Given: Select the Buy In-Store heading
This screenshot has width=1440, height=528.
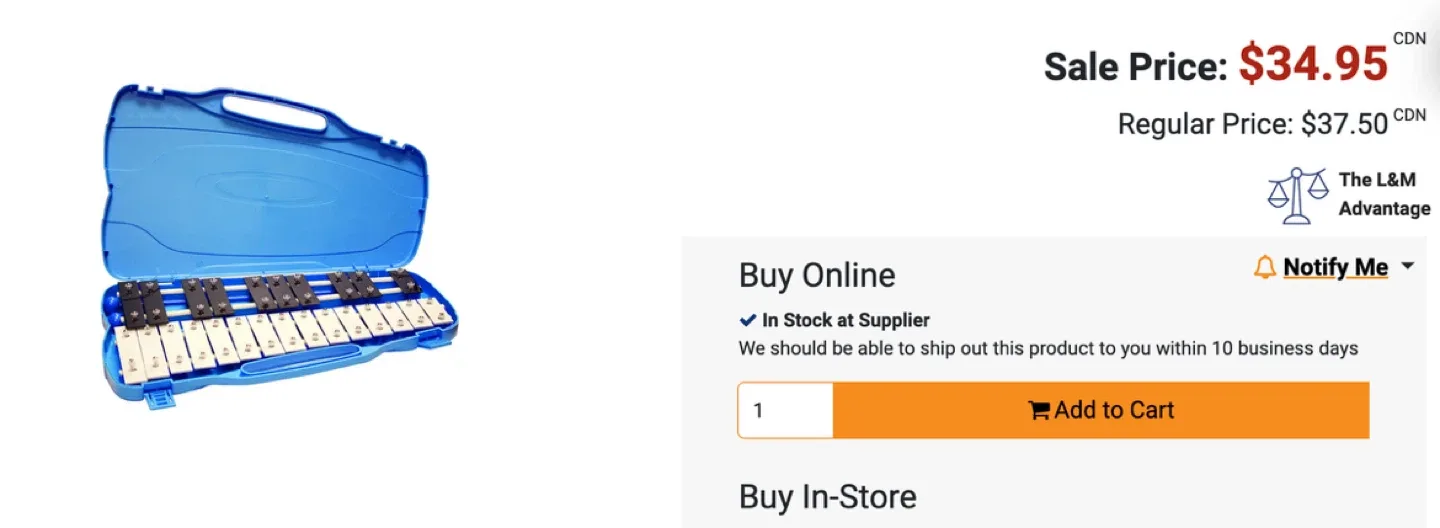Looking at the screenshot, I should click(827, 497).
